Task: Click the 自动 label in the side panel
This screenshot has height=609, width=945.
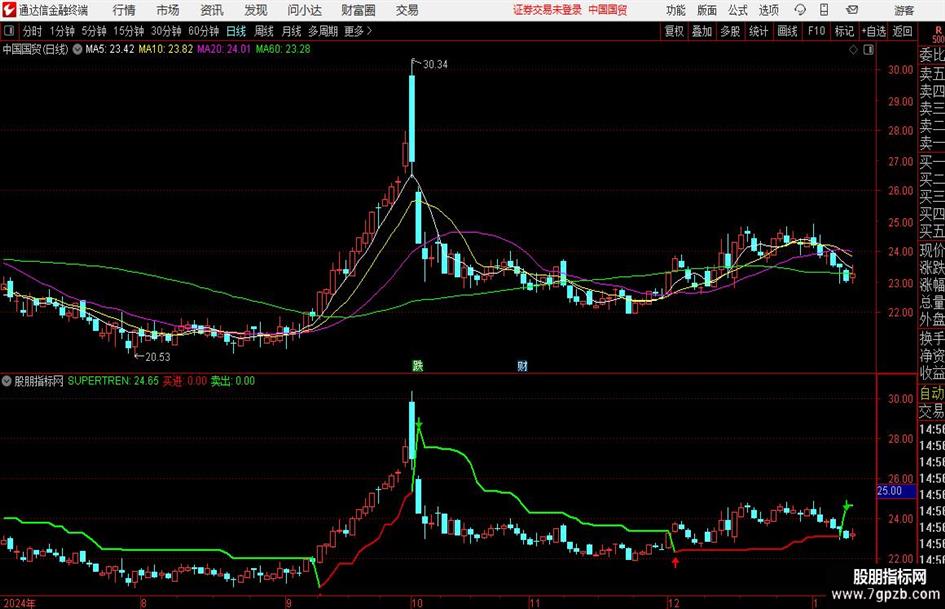Action: point(932,393)
